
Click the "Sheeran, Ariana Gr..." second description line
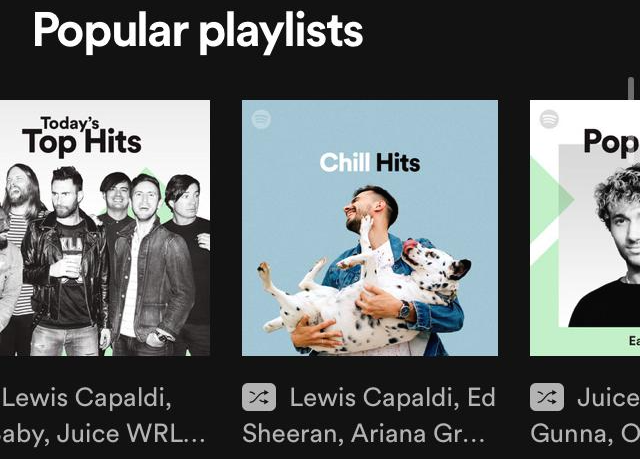click(x=364, y=433)
